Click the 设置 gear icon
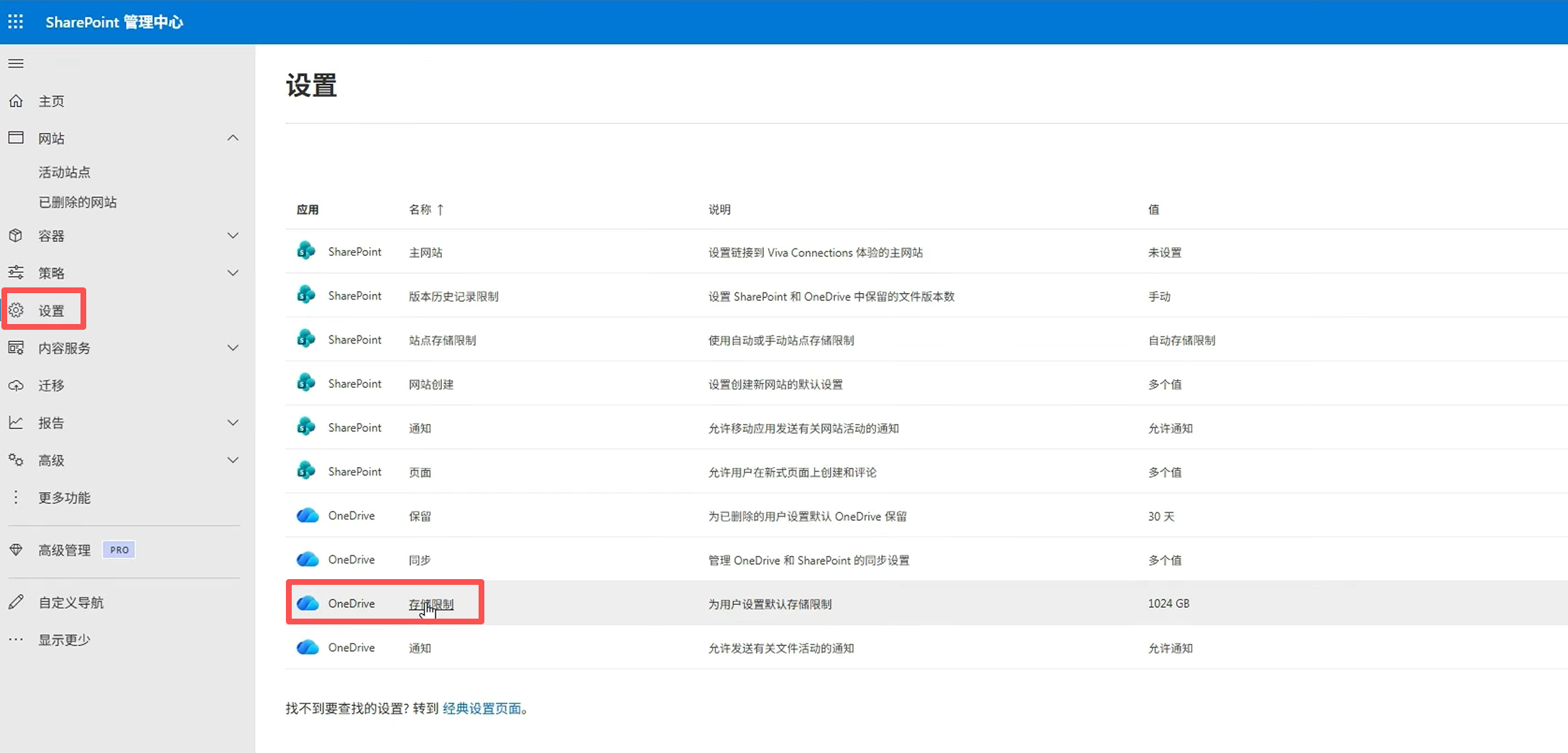 tap(16, 310)
